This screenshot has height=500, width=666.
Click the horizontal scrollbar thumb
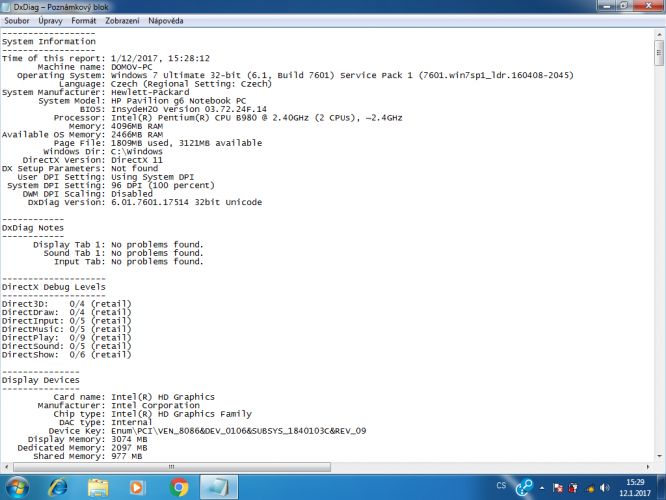[x=172, y=467]
